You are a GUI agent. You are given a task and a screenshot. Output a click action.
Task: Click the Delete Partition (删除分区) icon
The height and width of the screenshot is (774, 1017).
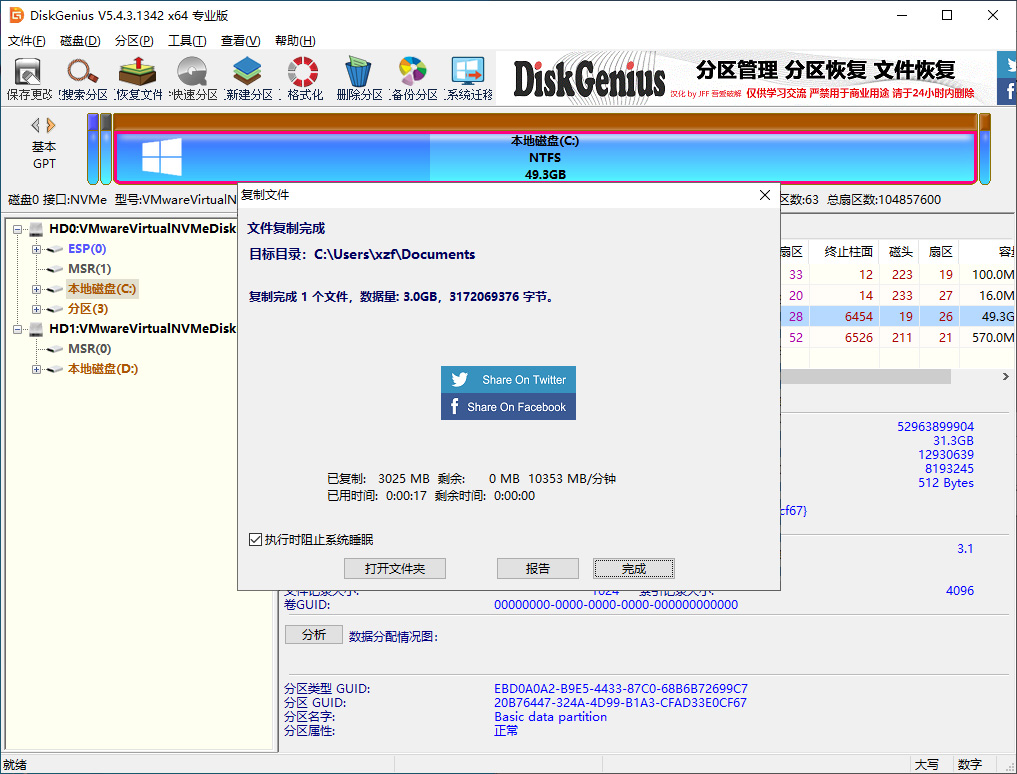click(359, 79)
